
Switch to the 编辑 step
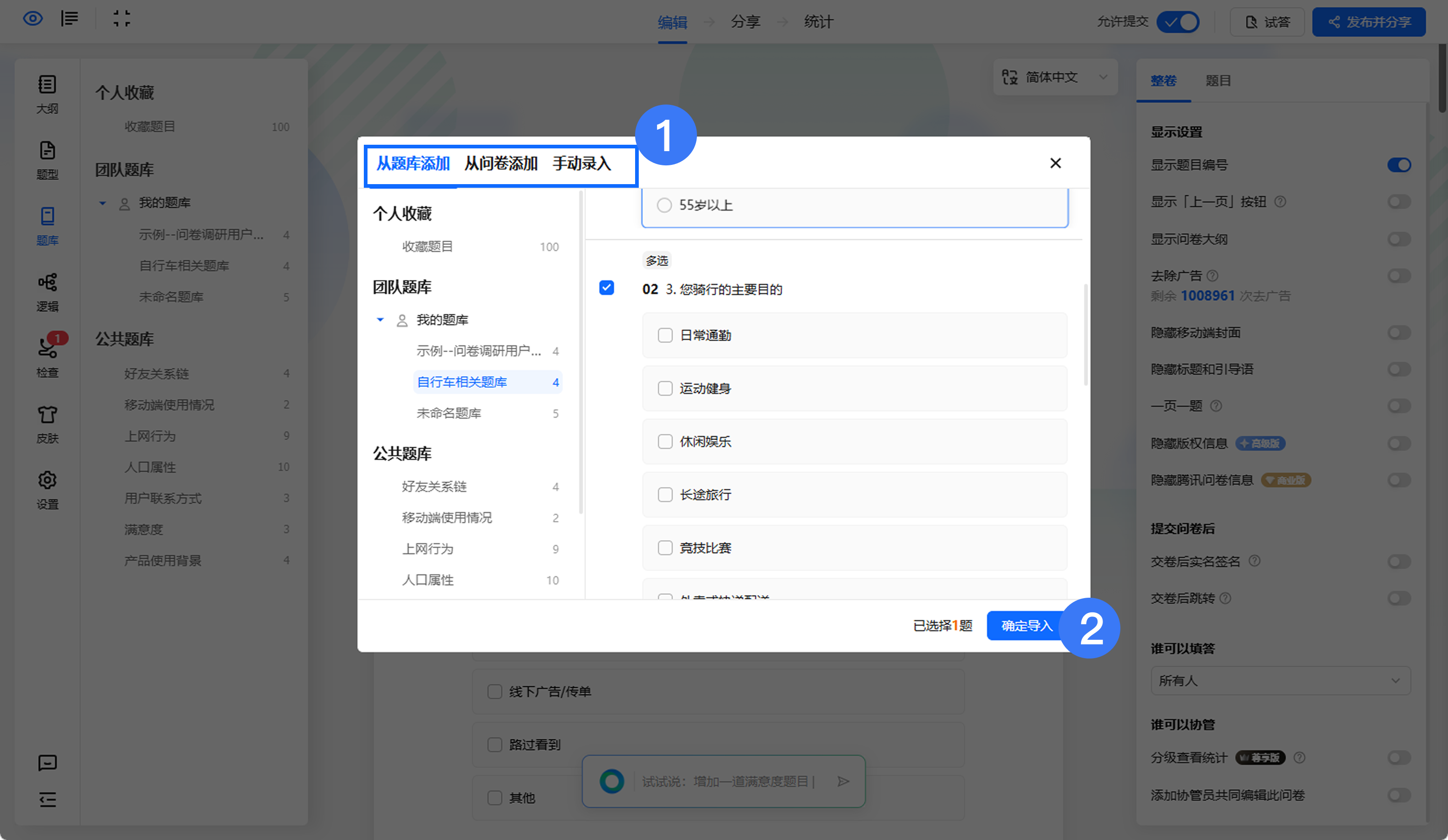pos(672,22)
